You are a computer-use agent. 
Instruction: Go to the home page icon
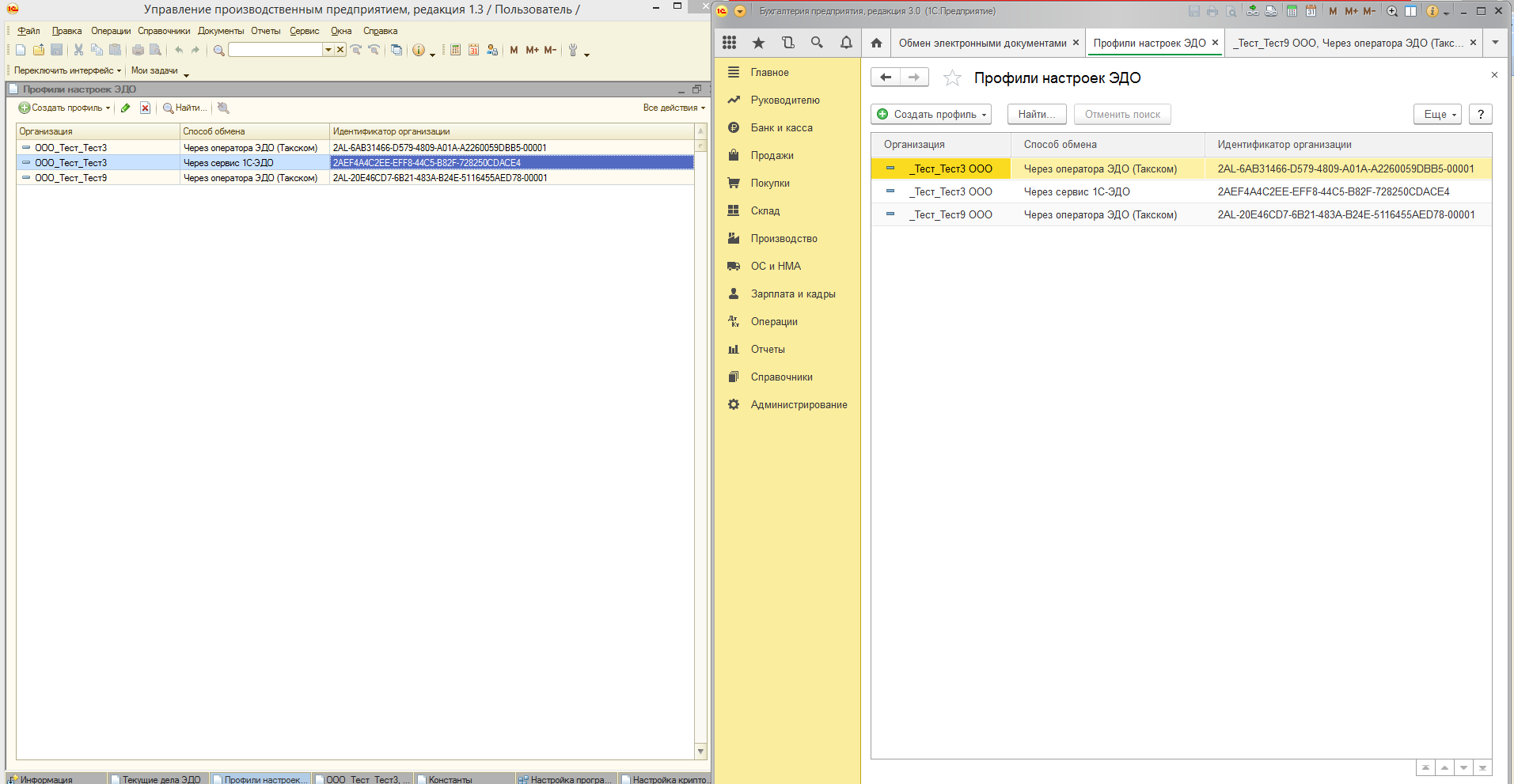click(876, 43)
